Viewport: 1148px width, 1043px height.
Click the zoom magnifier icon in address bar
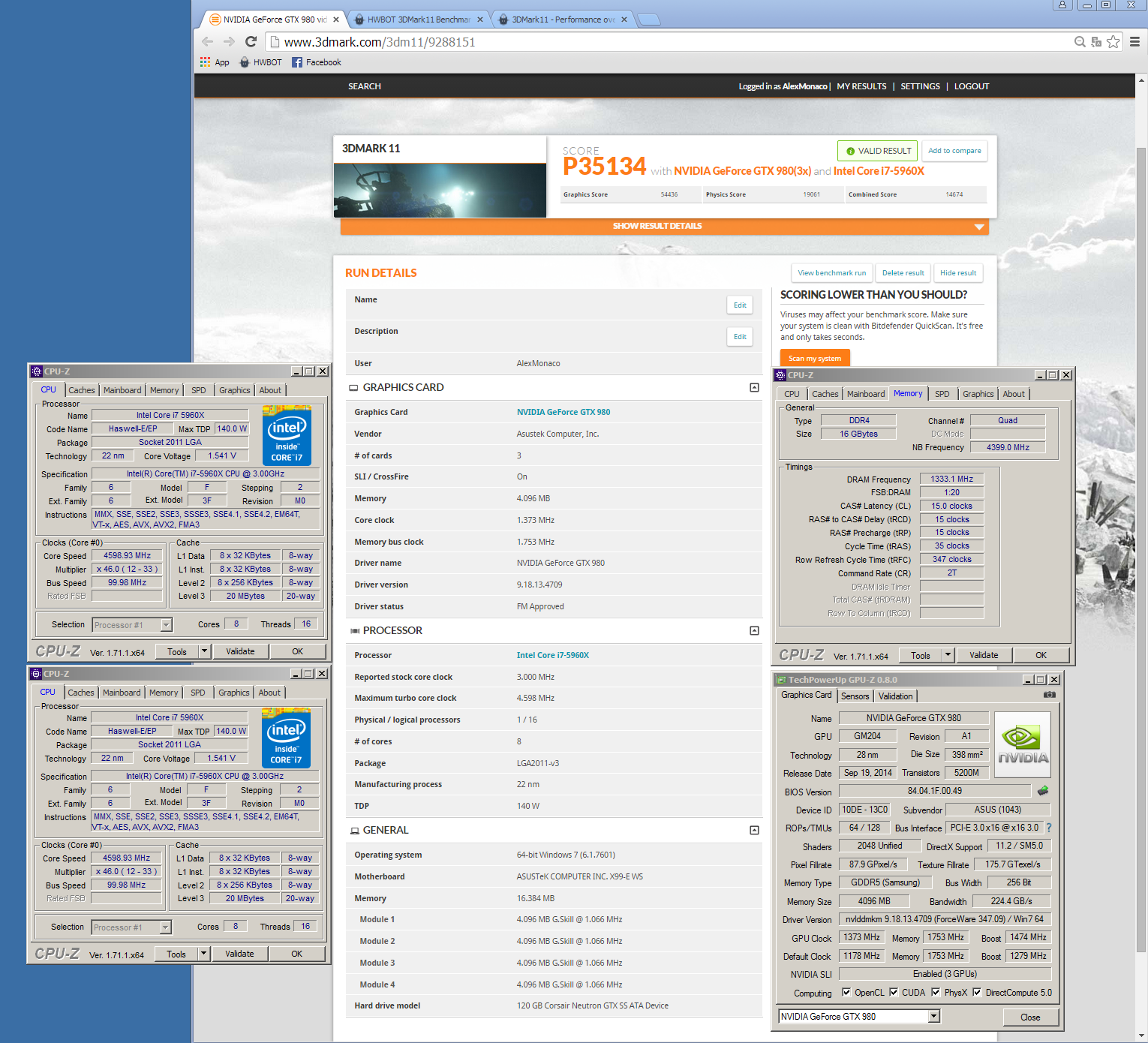coord(1080,42)
